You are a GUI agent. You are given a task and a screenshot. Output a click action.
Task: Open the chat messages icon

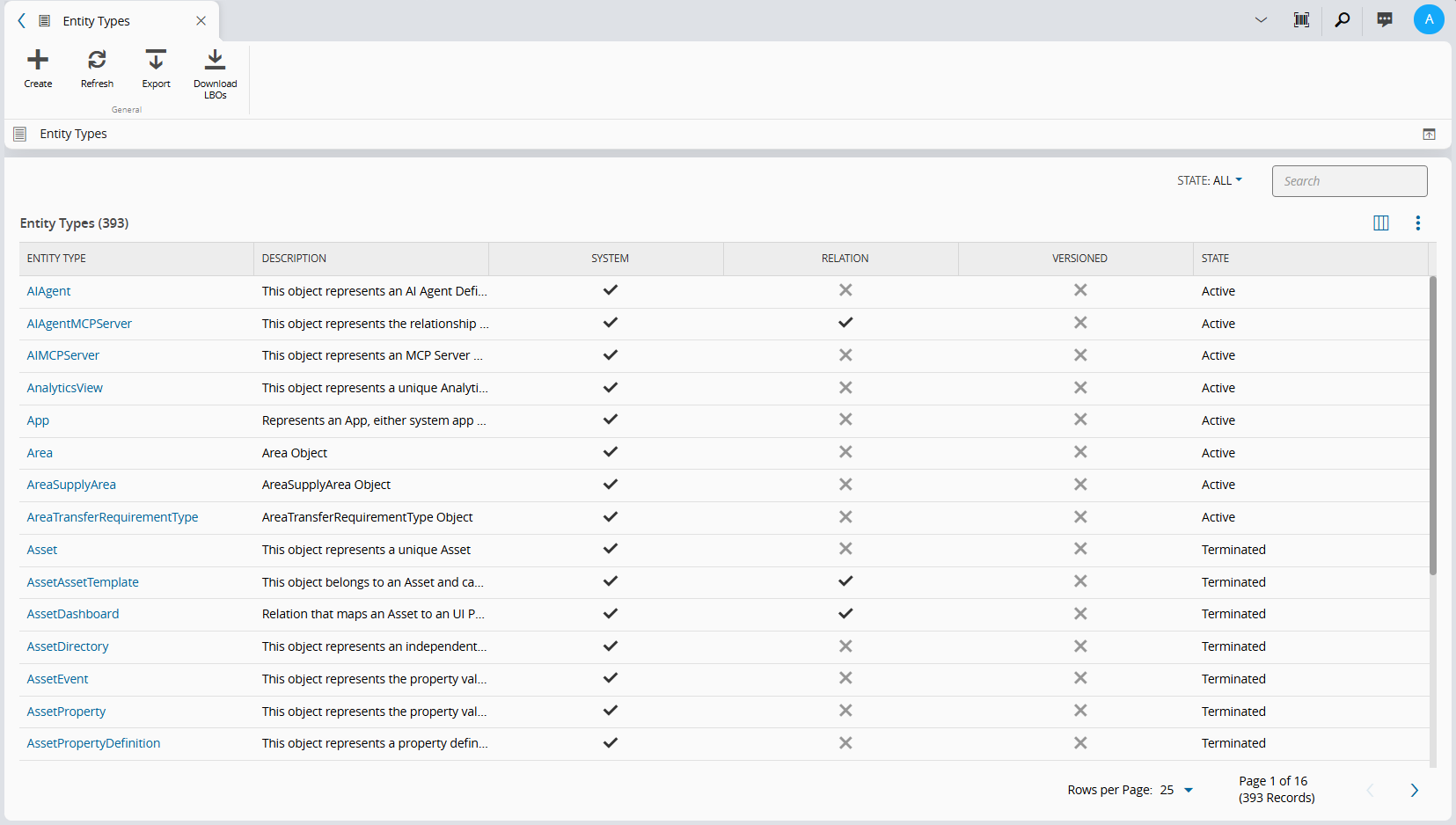[1385, 19]
